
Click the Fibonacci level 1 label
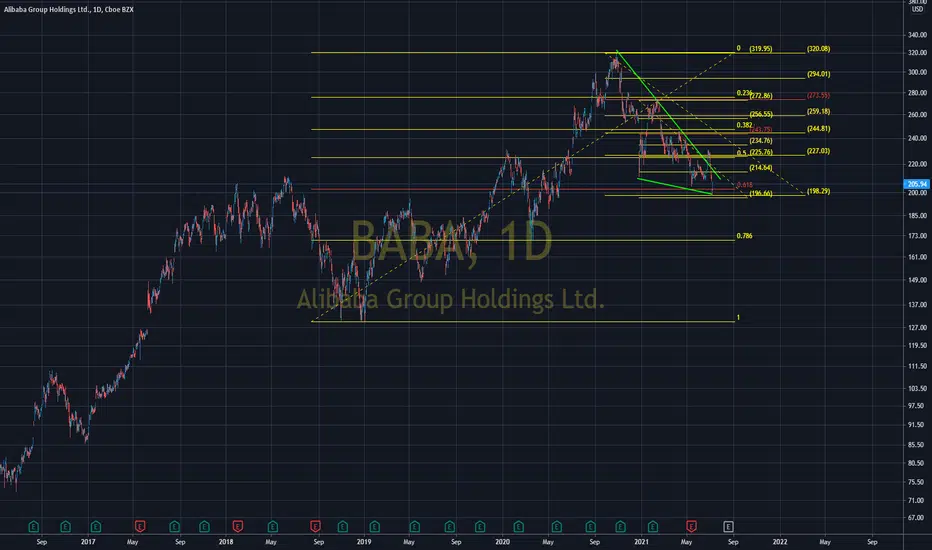738,318
